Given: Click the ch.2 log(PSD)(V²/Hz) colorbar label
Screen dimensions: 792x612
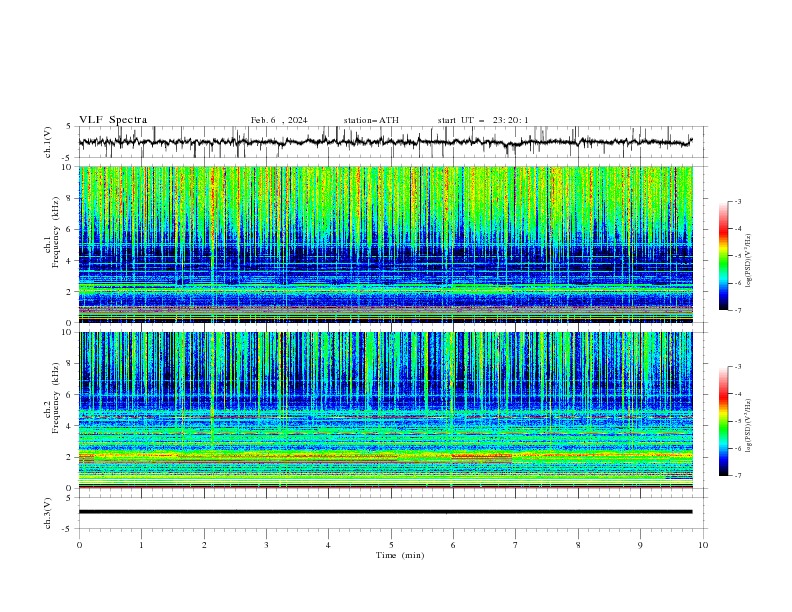Looking at the screenshot, I should [x=749, y=425].
